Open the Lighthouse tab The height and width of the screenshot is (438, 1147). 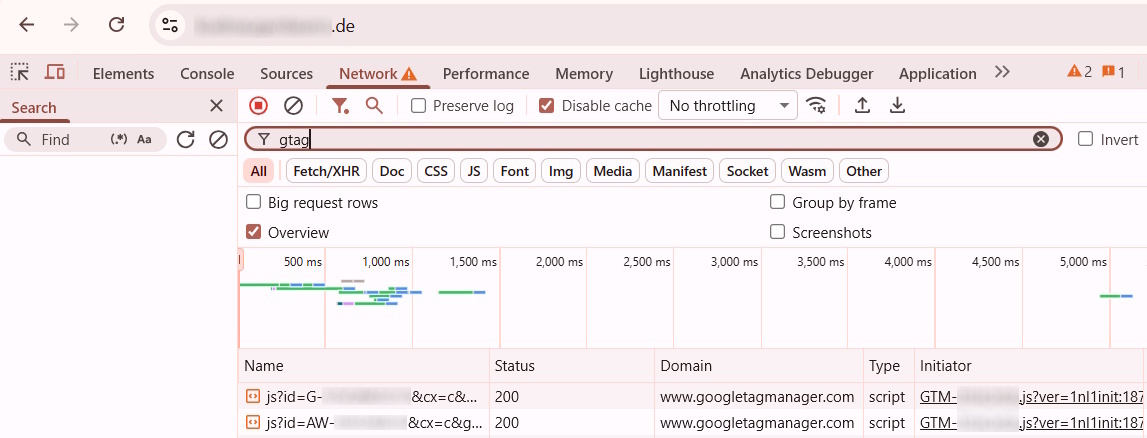click(x=676, y=74)
